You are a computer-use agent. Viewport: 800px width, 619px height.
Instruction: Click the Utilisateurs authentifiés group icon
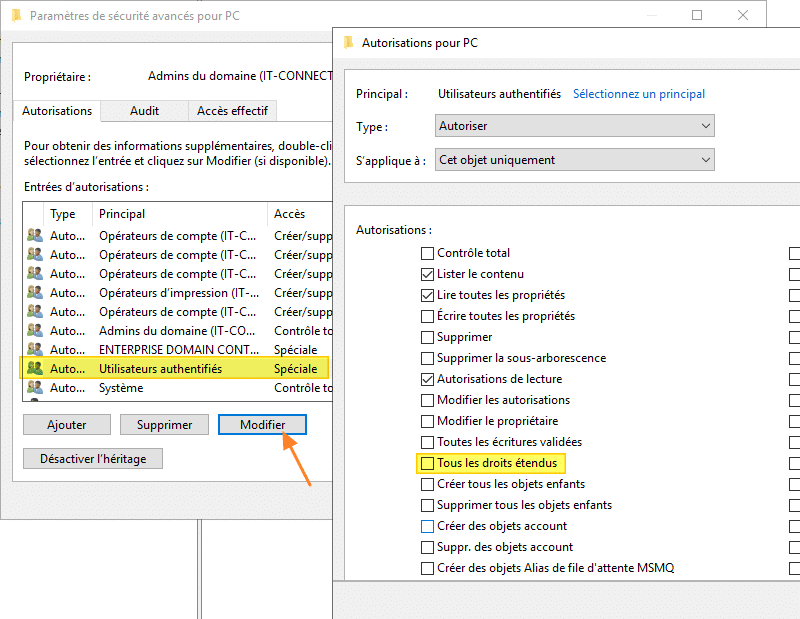click(x=35, y=369)
